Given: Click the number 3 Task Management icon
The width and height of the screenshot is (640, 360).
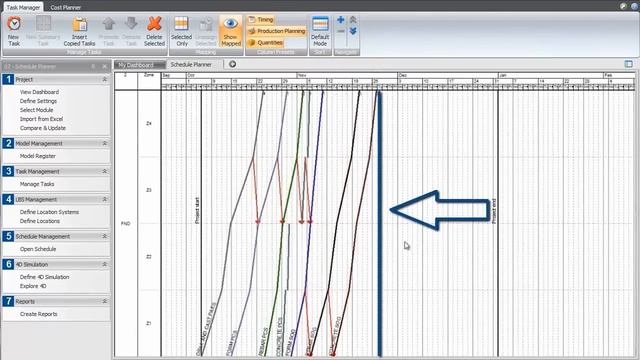Looking at the screenshot, I should (x=8, y=171).
